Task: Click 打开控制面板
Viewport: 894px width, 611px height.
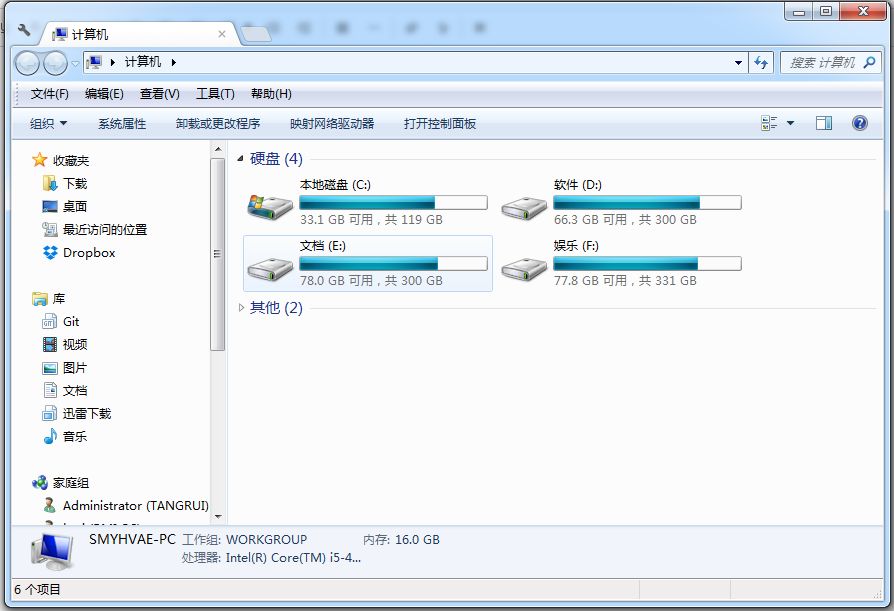Action: pos(440,123)
